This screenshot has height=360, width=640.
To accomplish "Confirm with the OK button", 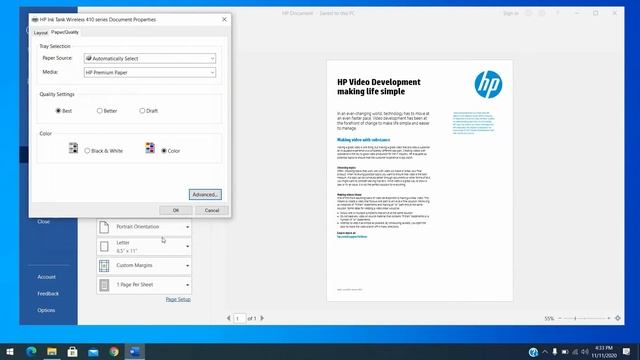I will [176, 210].
